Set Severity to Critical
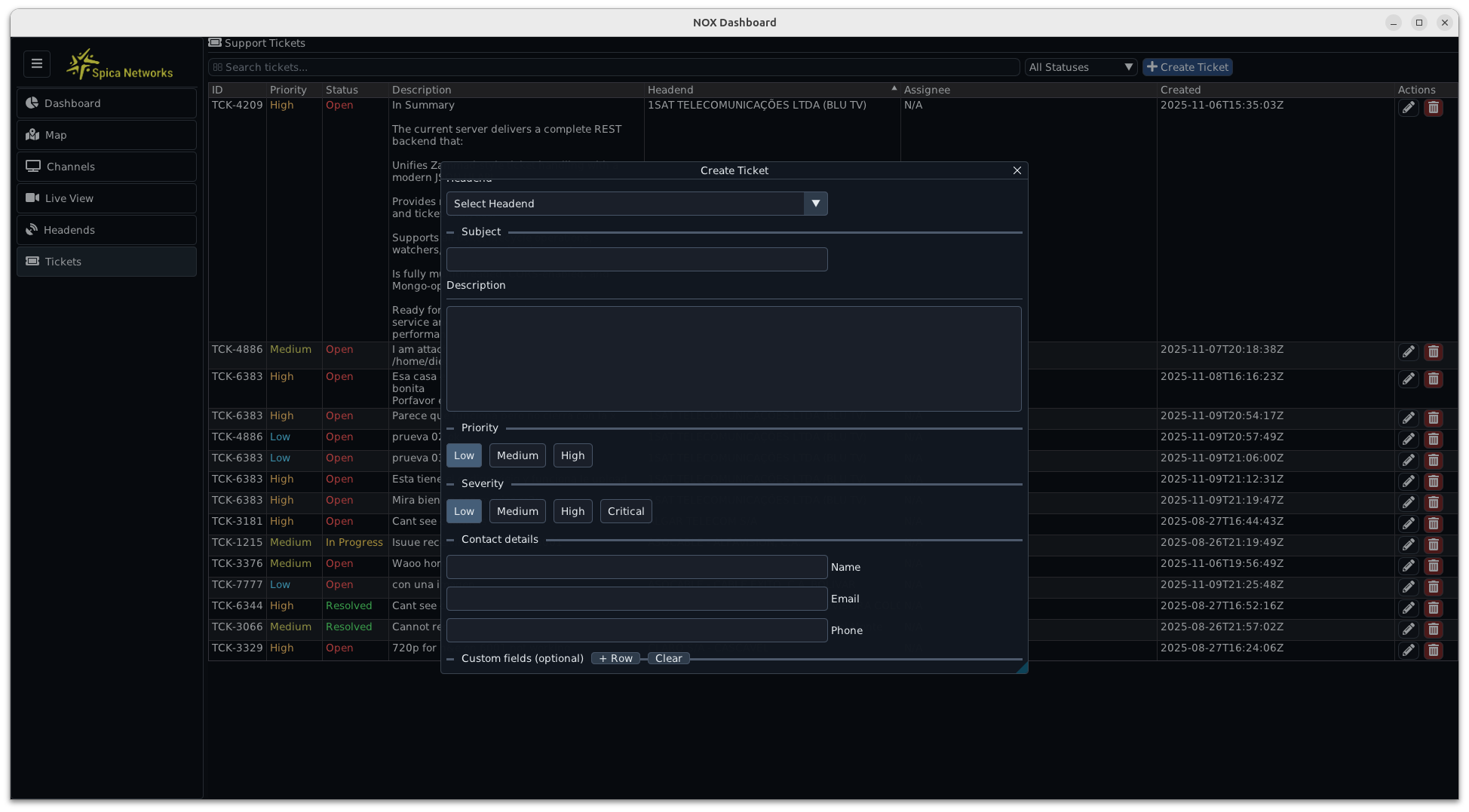Image resolution: width=1469 pixels, height=812 pixels. pyautogui.click(x=626, y=511)
